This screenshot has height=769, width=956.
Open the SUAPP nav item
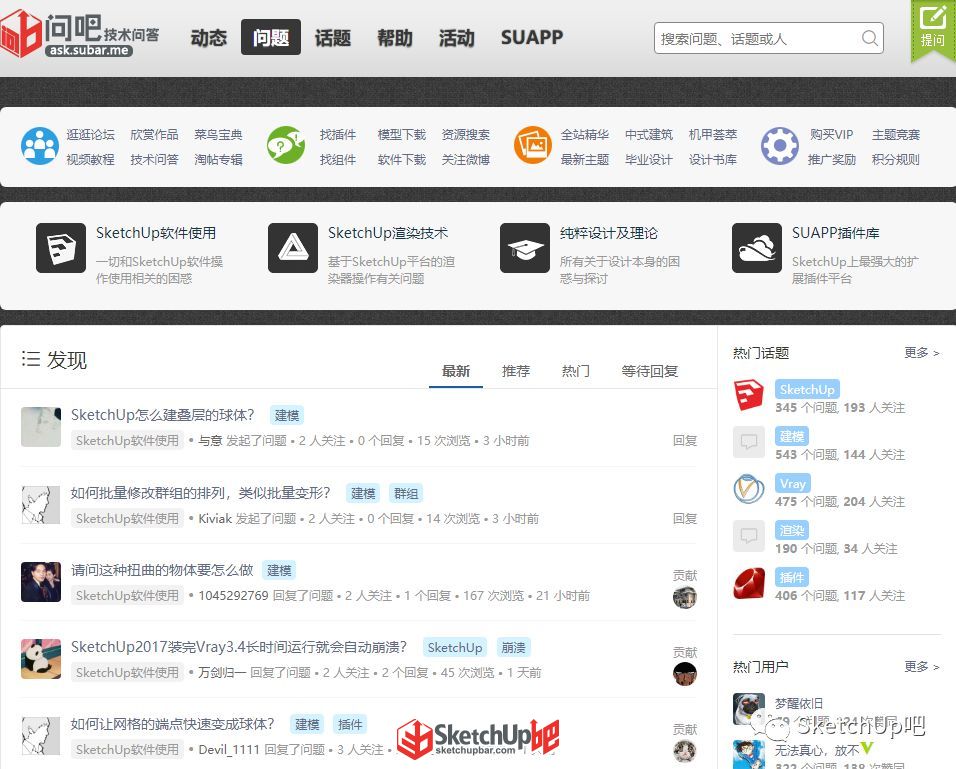532,38
